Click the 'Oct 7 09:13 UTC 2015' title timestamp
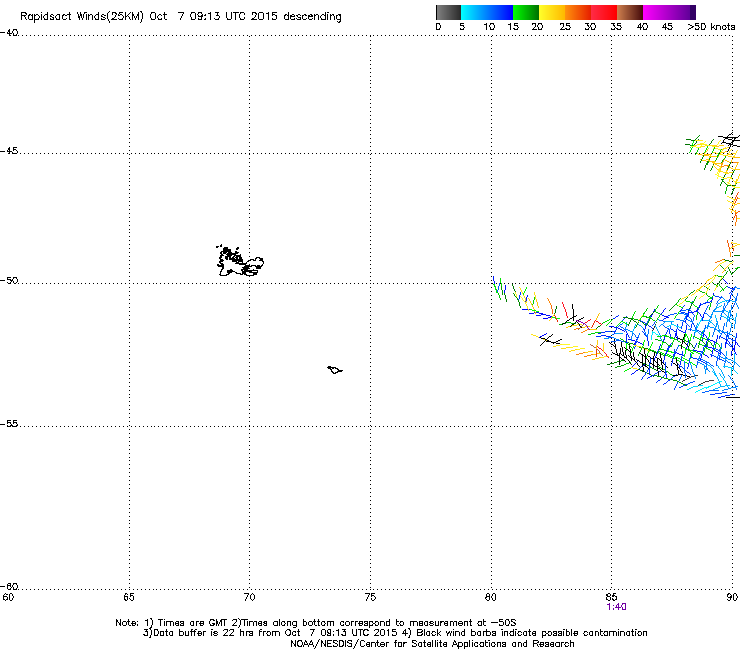This screenshot has height=650, width=740. click(x=213, y=17)
